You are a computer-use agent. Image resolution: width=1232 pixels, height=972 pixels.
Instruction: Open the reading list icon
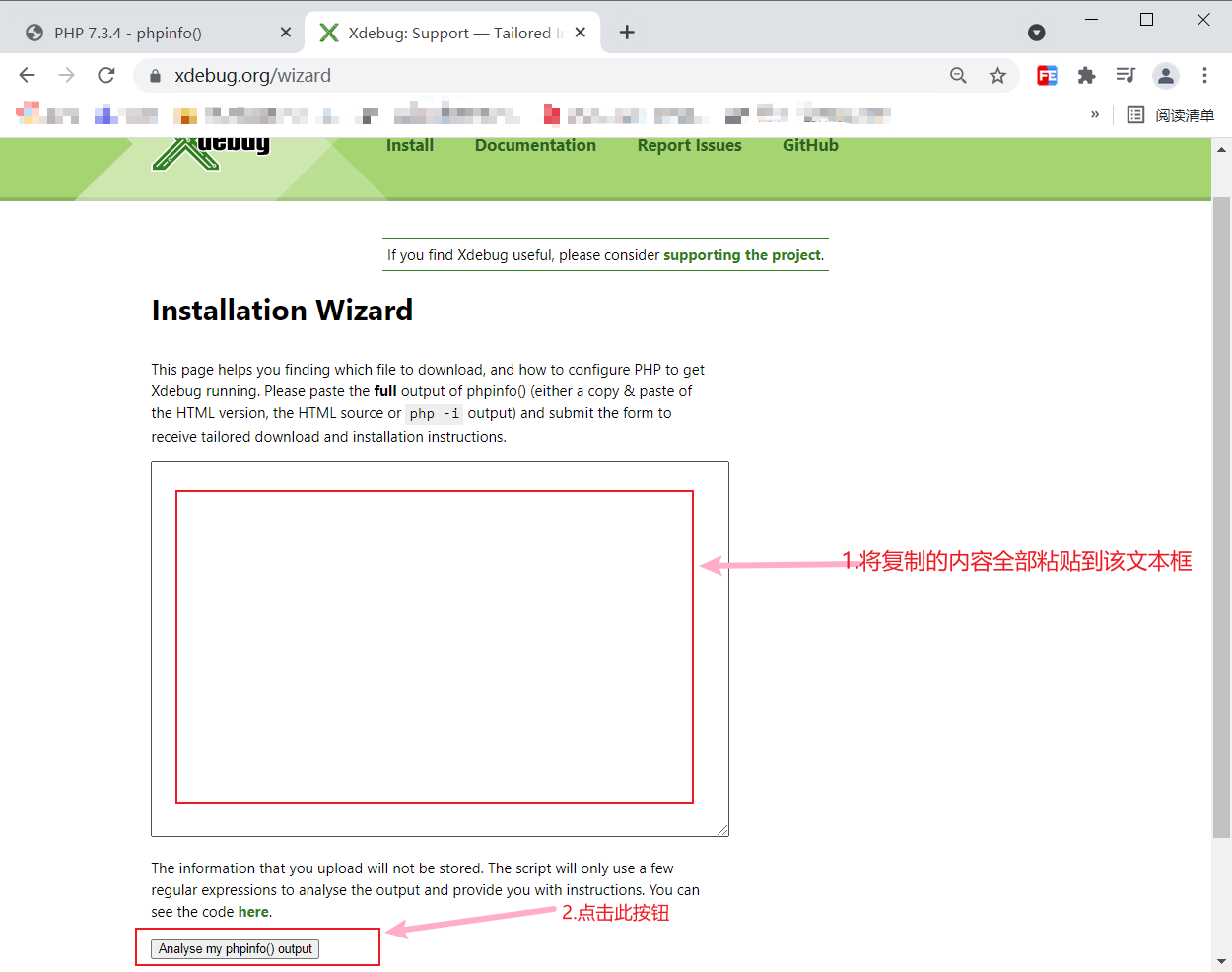point(1135,115)
